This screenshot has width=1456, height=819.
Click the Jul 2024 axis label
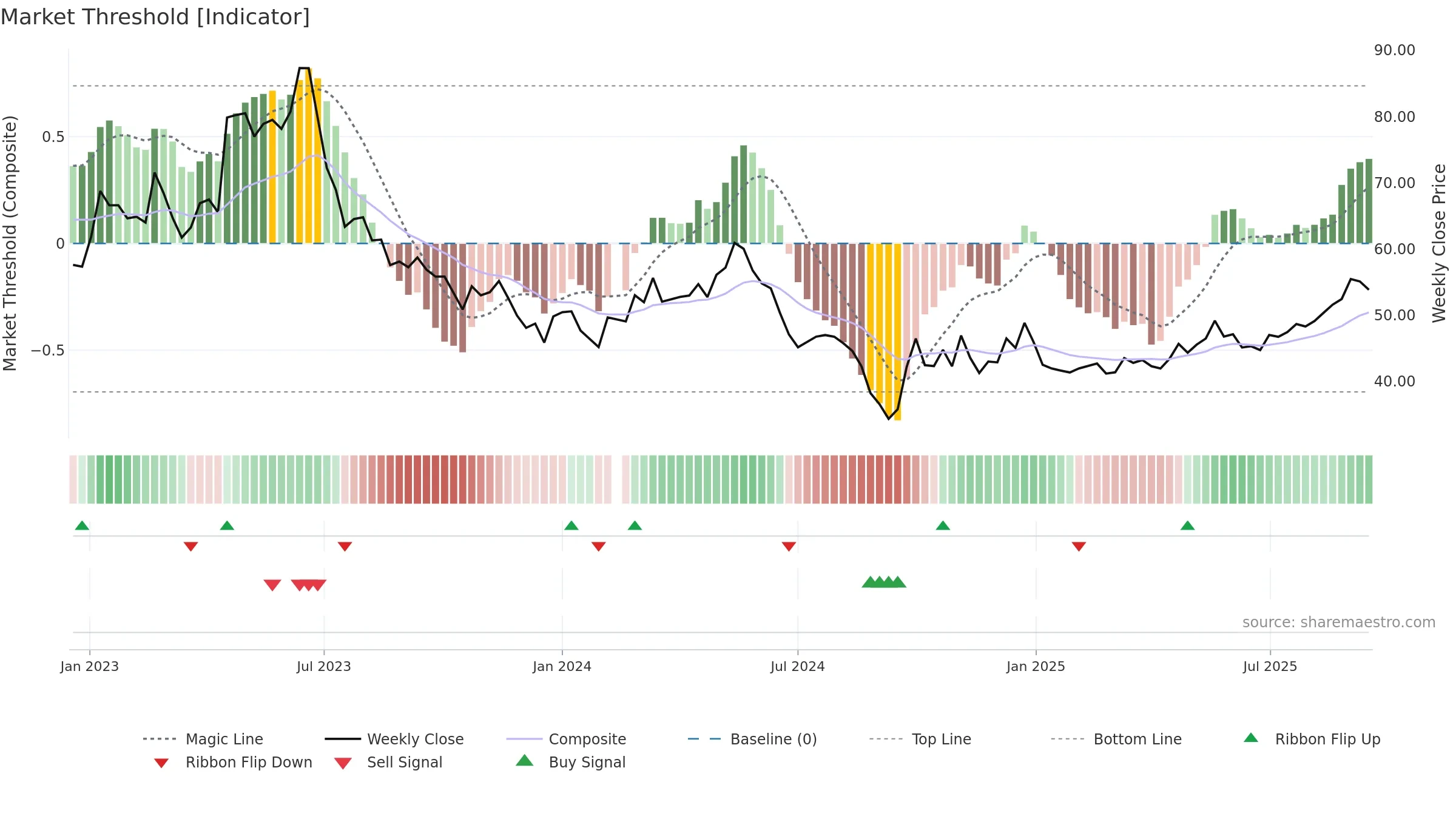click(x=798, y=666)
